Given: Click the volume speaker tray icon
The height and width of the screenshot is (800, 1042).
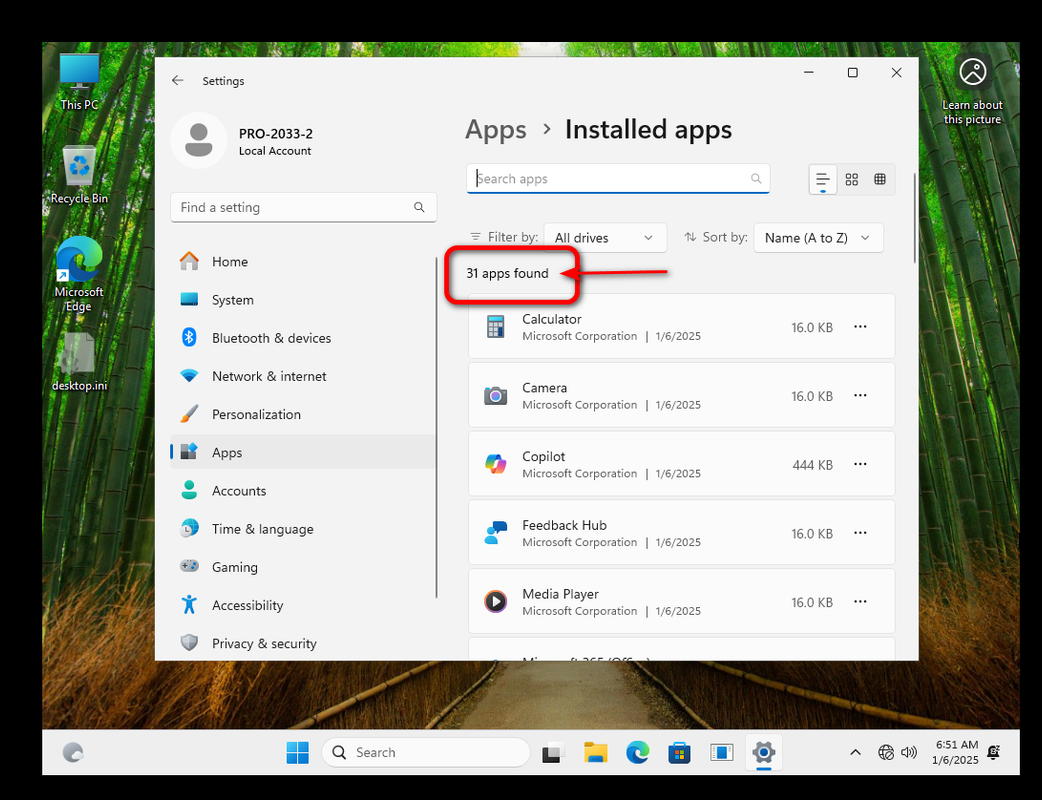Looking at the screenshot, I should point(908,753).
